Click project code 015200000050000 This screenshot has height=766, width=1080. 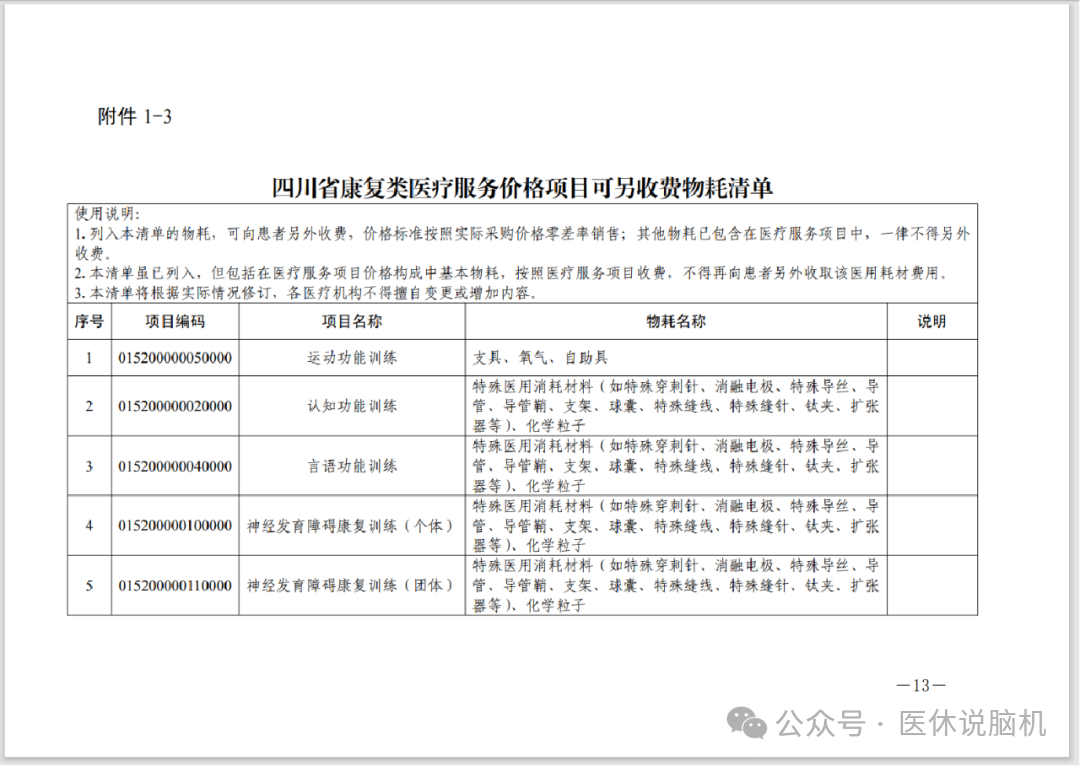coord(175,358)
